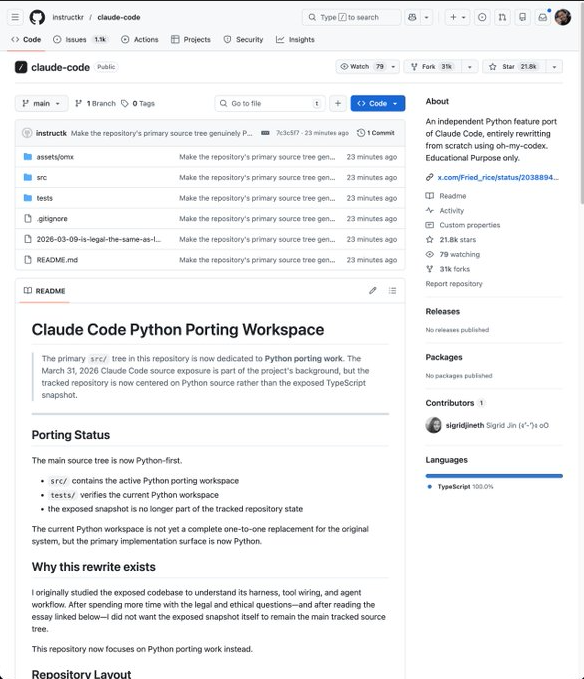Open the x.com/Fried_rice status link

coord(498,177)
